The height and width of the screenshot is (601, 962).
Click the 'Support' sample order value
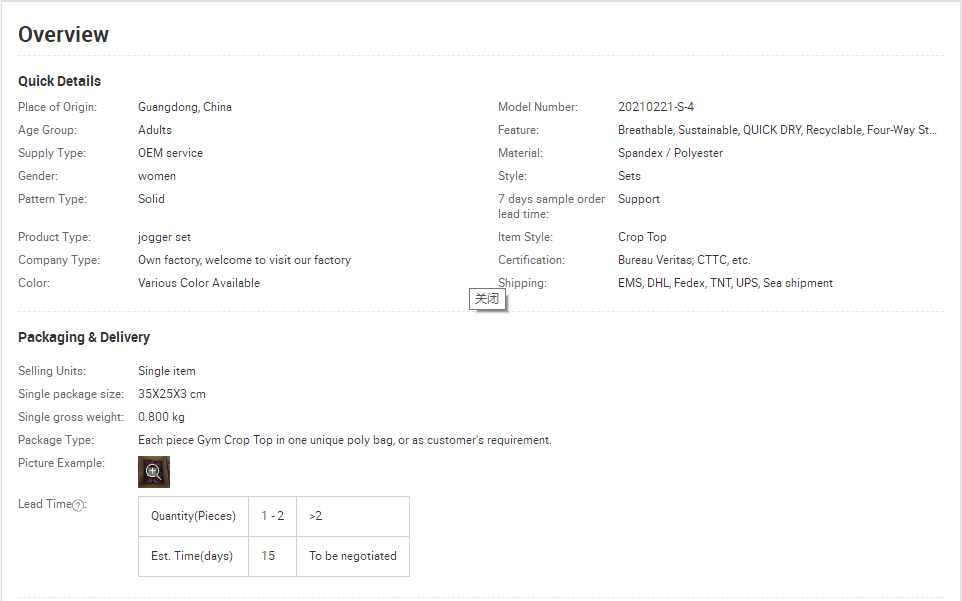[x=639, y=199]
